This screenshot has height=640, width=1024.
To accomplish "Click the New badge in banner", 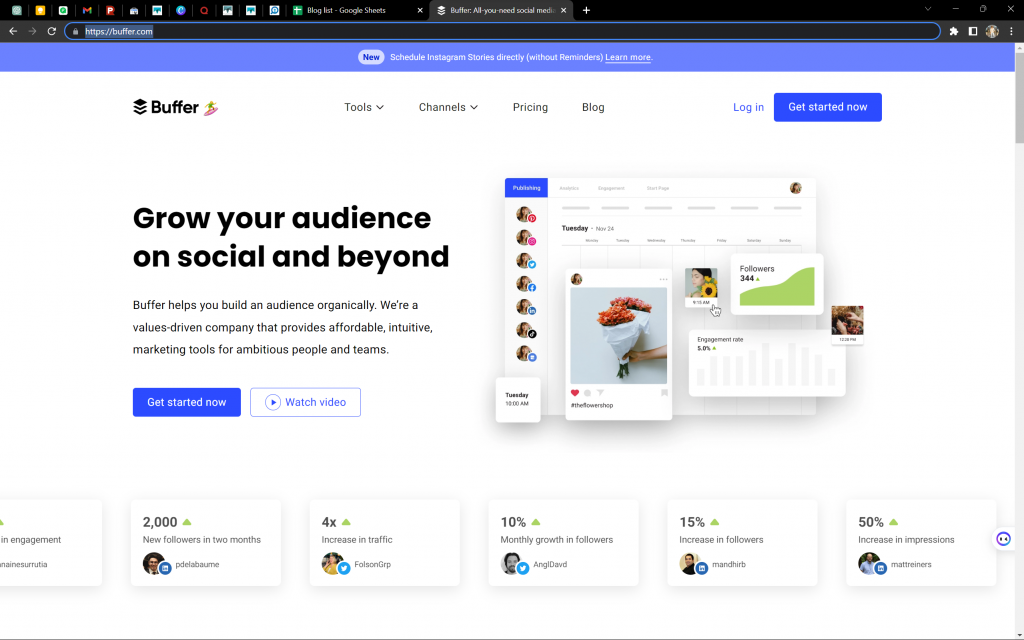I will (x=371, y=57).
